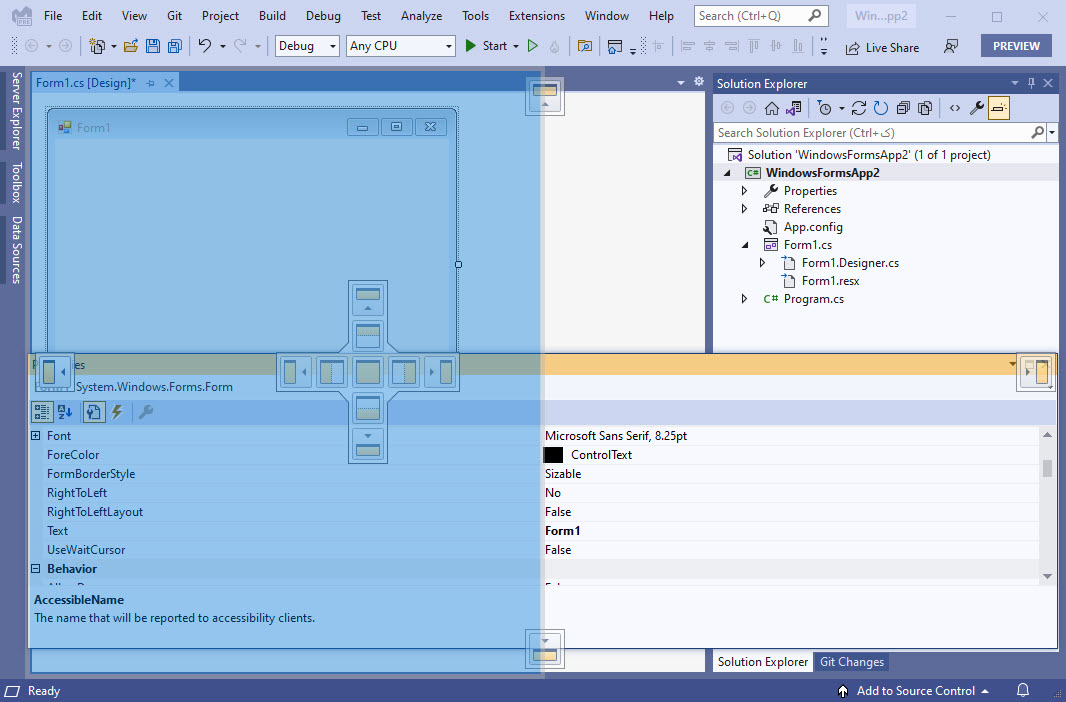
Task: Click the Search Solution Explorer field
Action: click(x=870, y=133)
